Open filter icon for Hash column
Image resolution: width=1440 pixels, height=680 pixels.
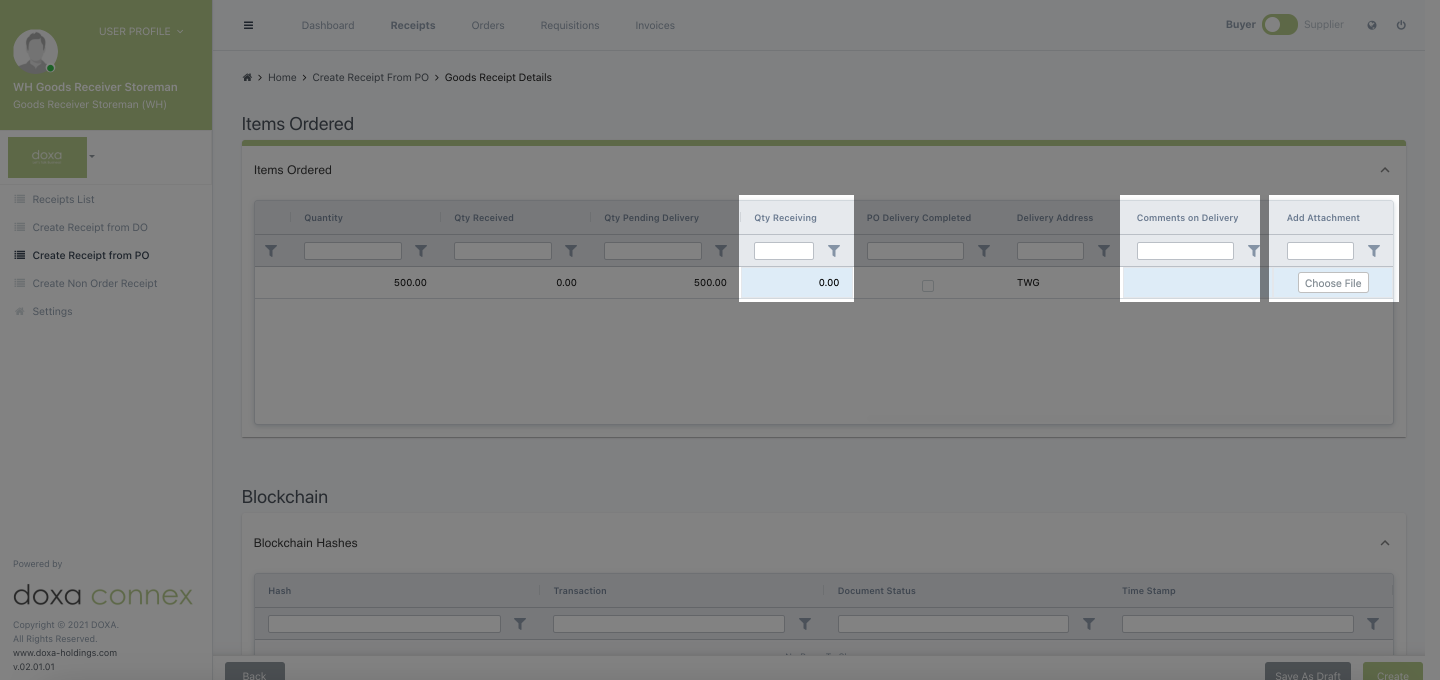520,623
